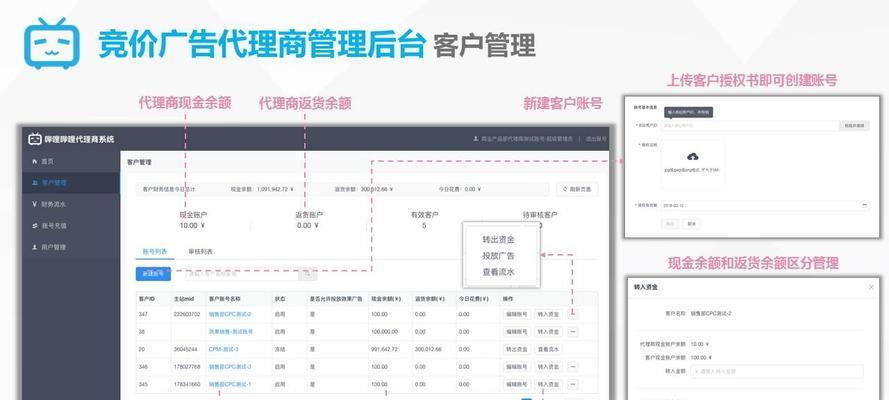Click 转出资金 in the CPM-测试-3 row
This screenshot has width=889, height=400.
(517, 350)
